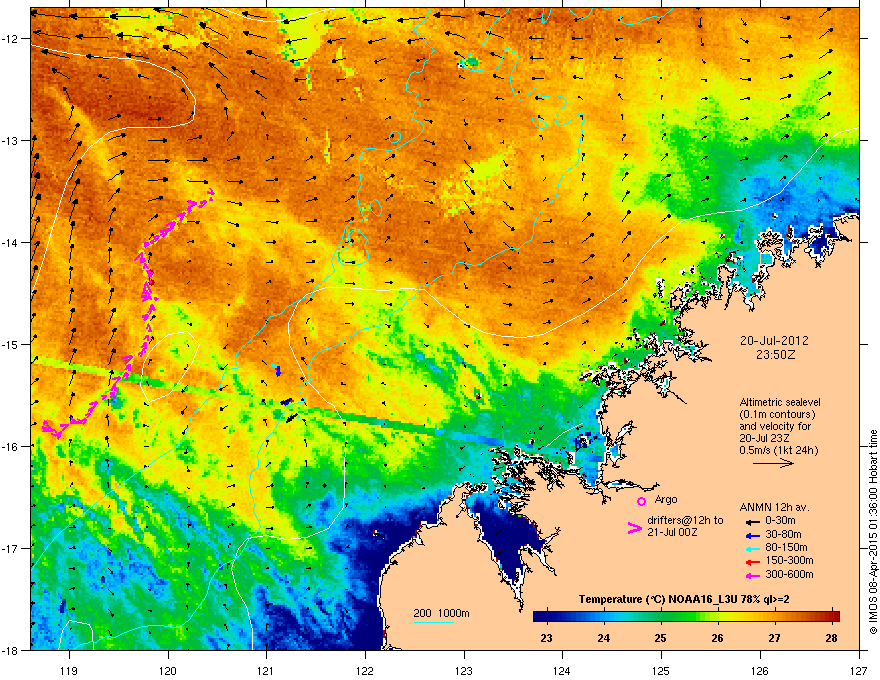Screen dimensions: 880x680
Task: Click the longitude axis label '121'
Action: pos(266,670)
